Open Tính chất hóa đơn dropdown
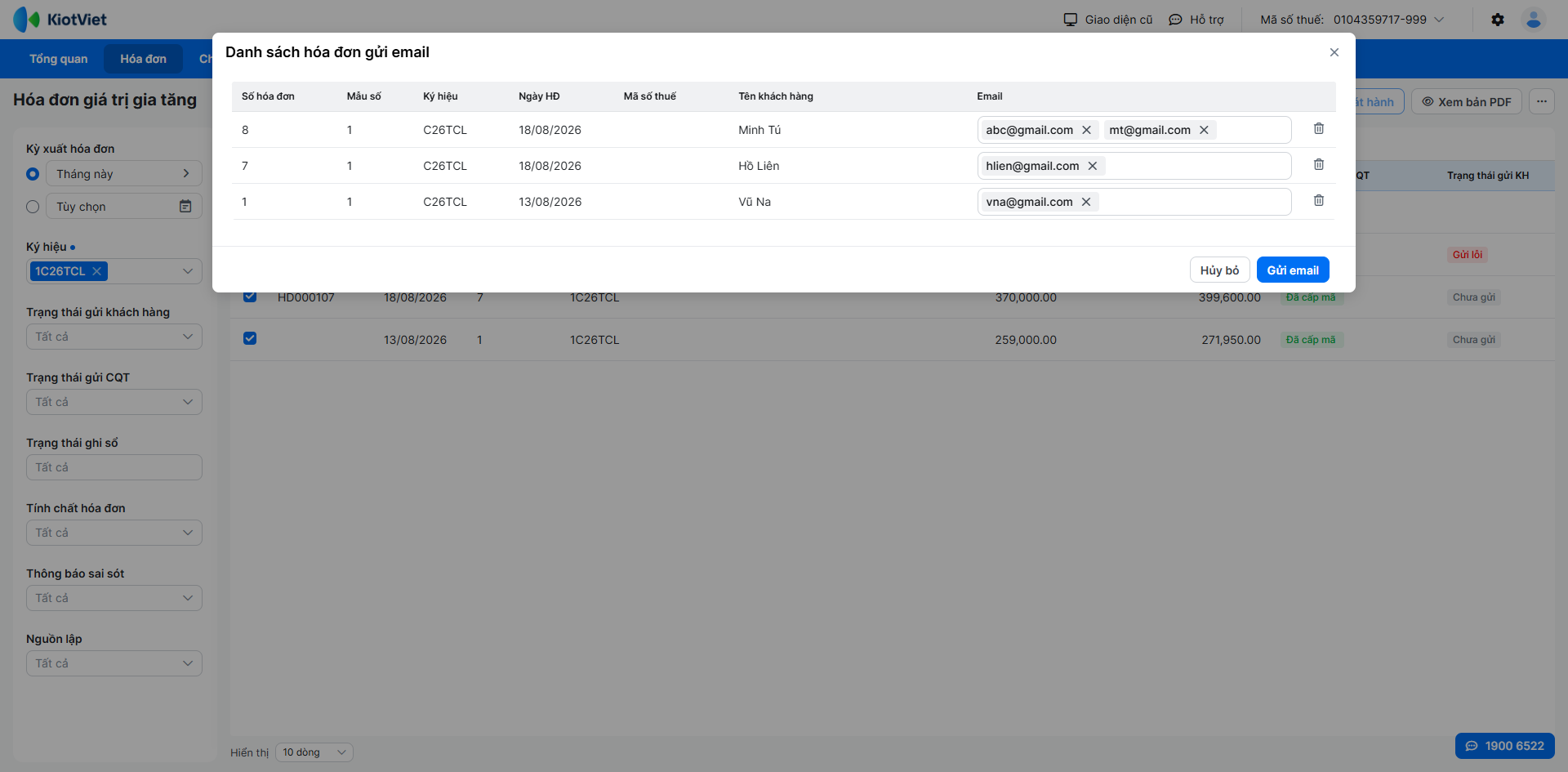The width and height of the screenshot is (1568, 772). [x=114, y=533]
